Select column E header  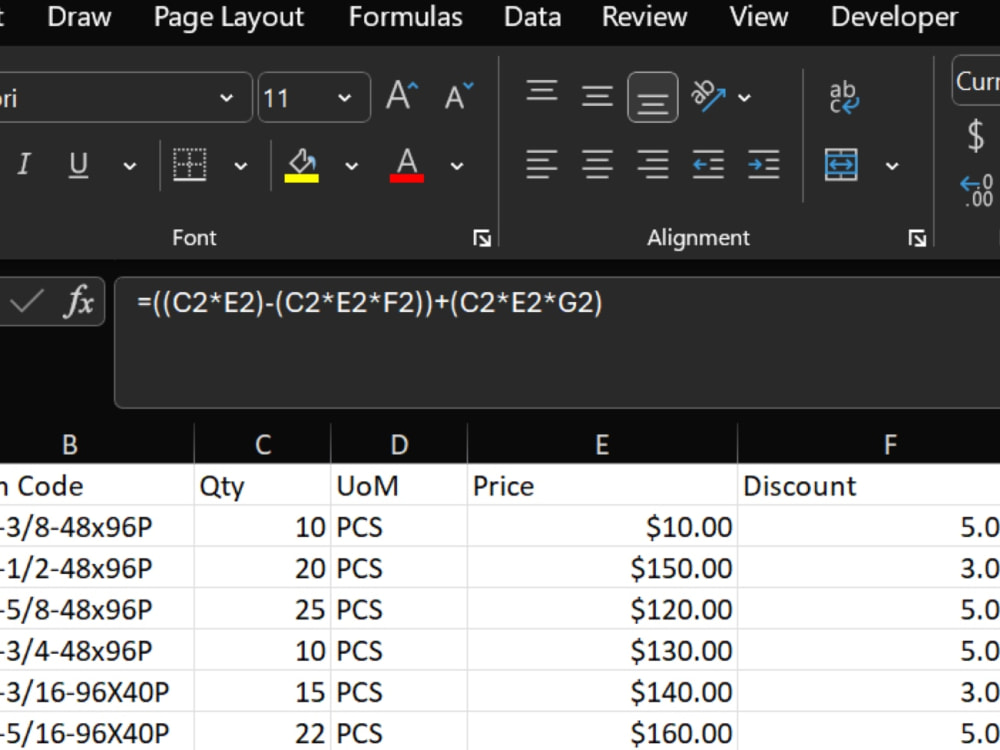(x=602, y=445)
